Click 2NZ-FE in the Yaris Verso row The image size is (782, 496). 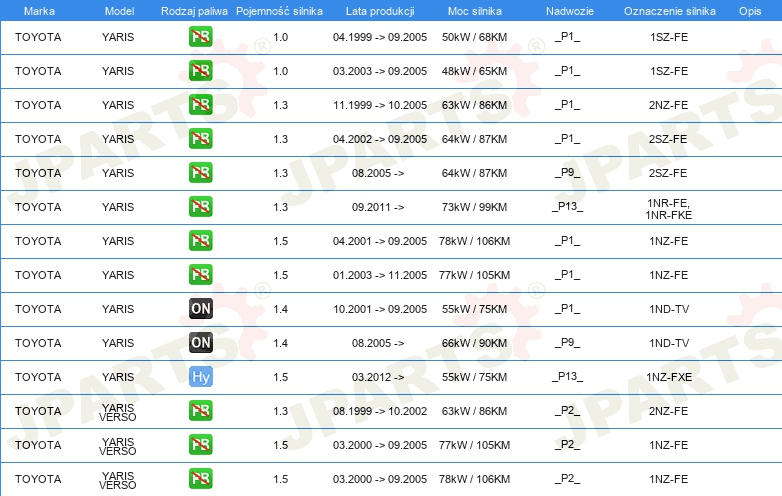668,411
